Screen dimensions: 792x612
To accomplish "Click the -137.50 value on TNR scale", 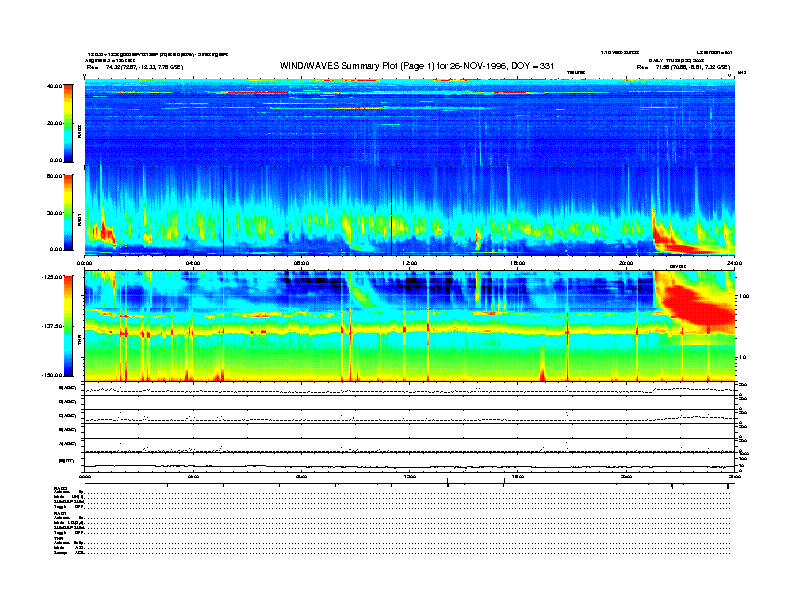I will click(52, 326).
